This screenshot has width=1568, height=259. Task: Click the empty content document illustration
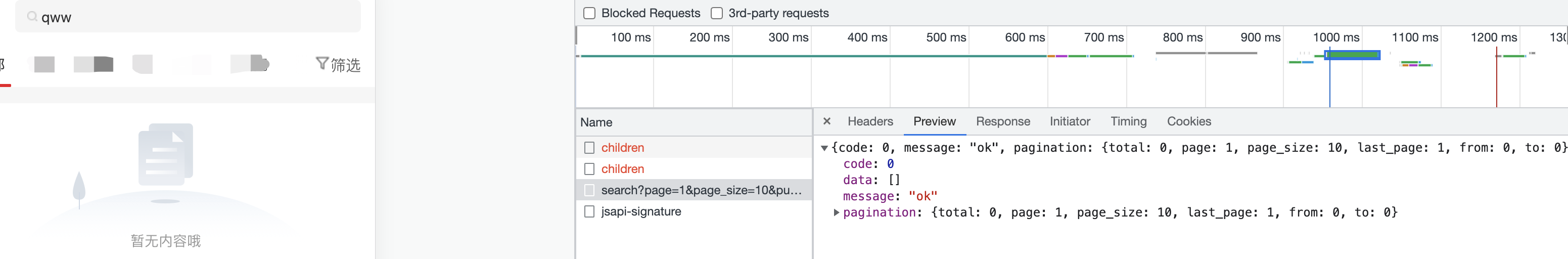[166, 155]
